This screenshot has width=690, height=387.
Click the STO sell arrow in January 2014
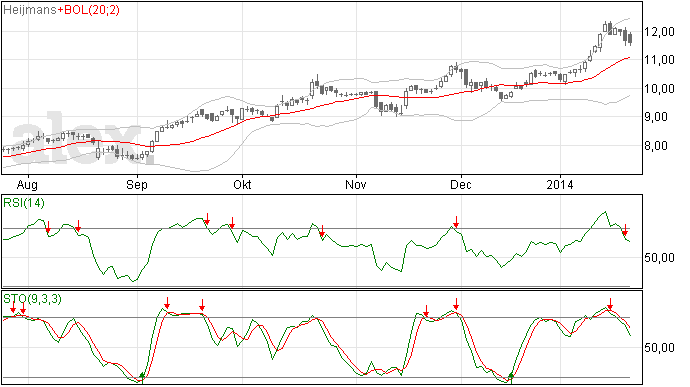[610, 304]
